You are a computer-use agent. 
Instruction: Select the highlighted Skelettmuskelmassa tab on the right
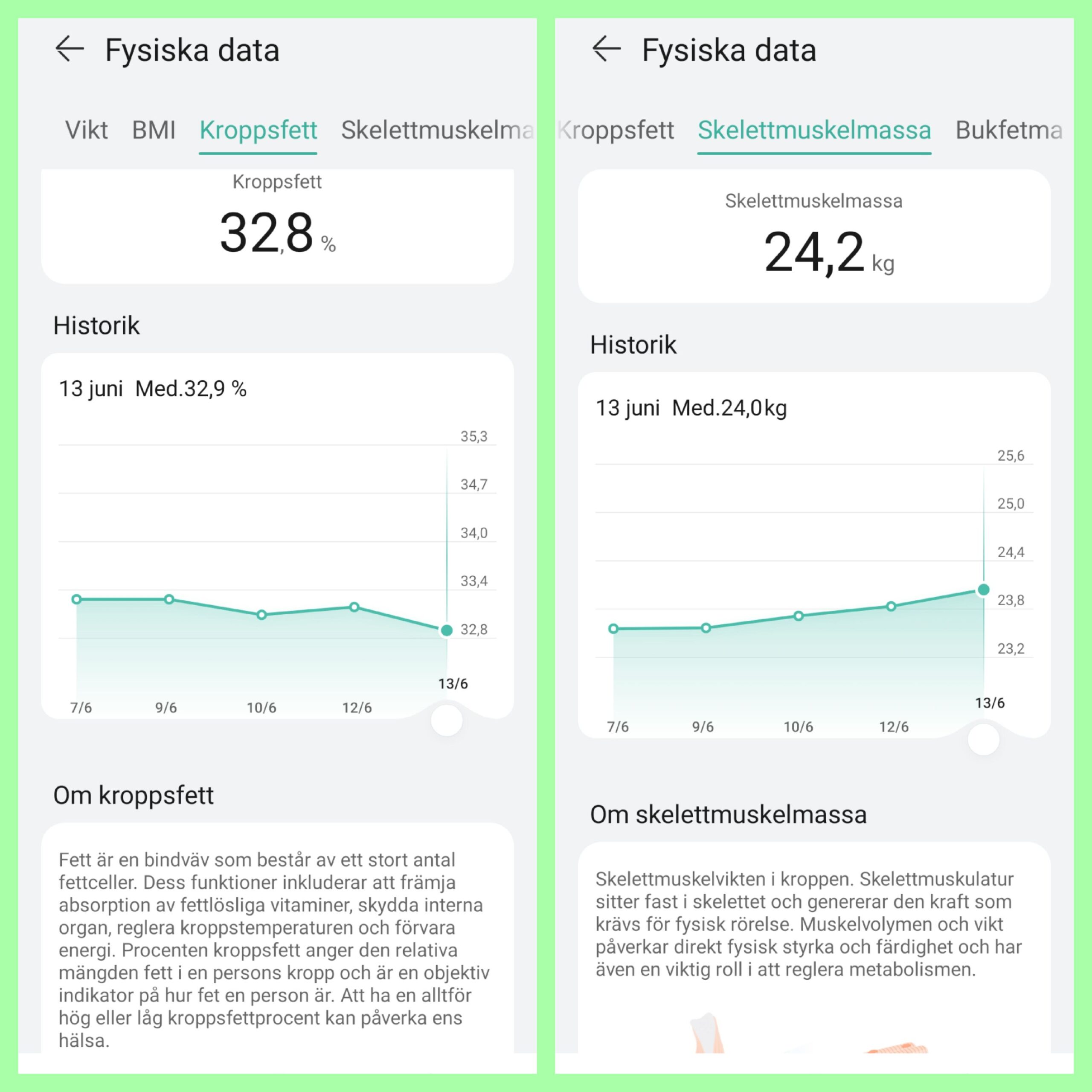point(814,130)
